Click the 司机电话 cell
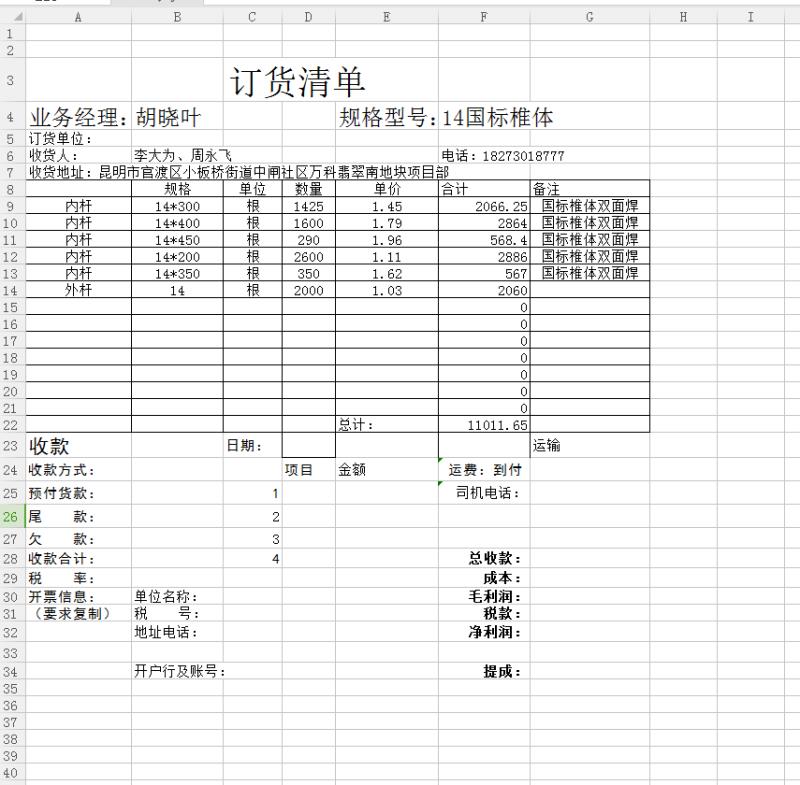Viewport: 800px width, 785px height. click(484, 493)
